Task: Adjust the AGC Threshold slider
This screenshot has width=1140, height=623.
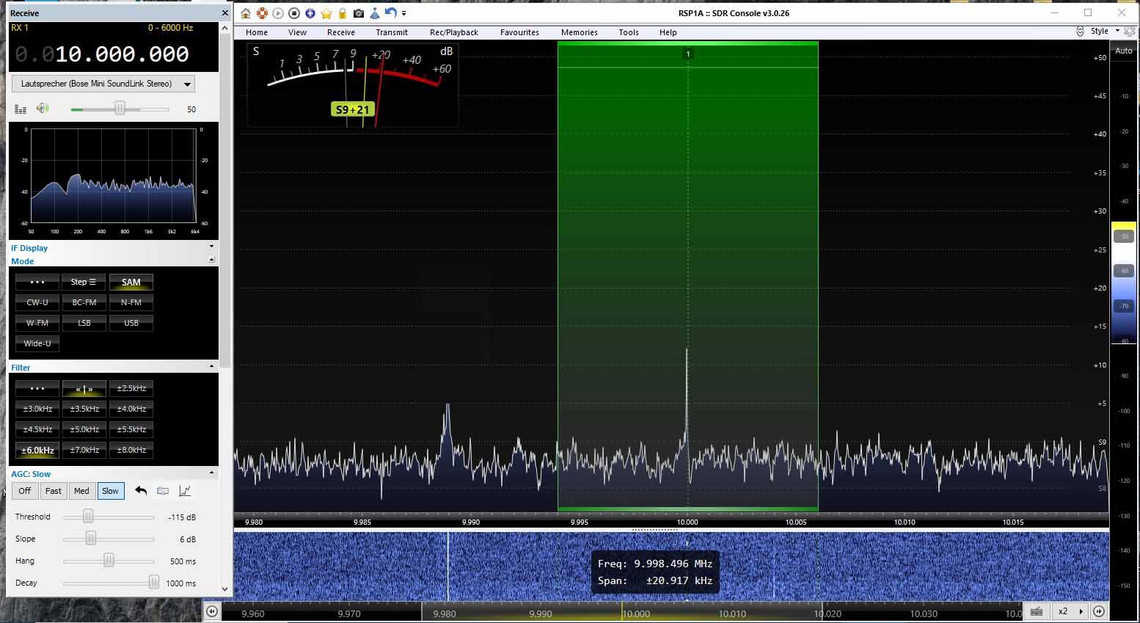Action: click(109, 517)
